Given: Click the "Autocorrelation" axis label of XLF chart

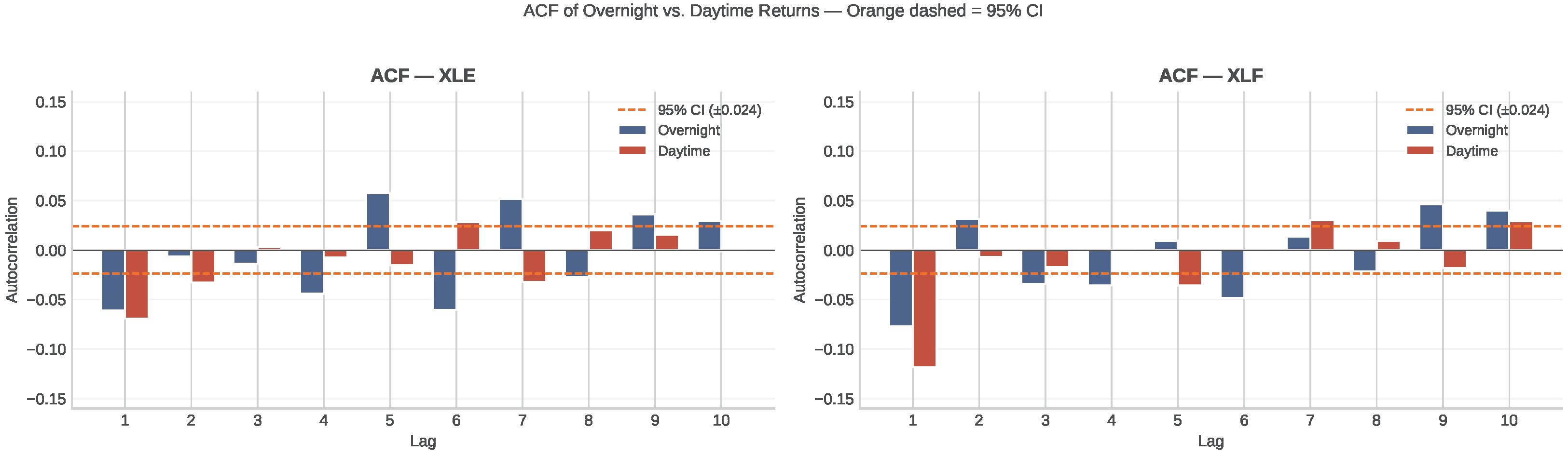Looking at the screenshot, I should 799,249.
